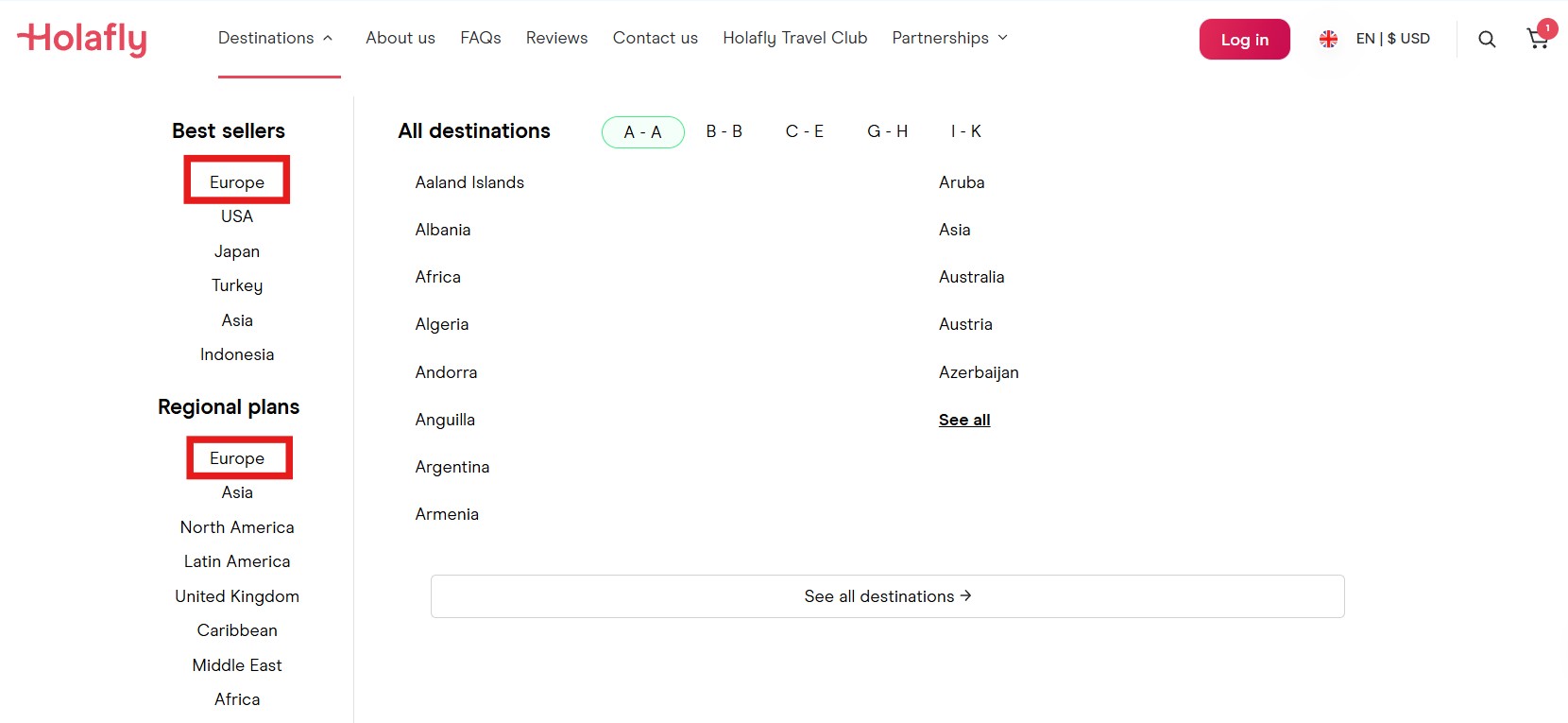Select Albania destination
The height and width of the screenshot is (723, 1568).
pyautogui.click(x=443, y=230)
